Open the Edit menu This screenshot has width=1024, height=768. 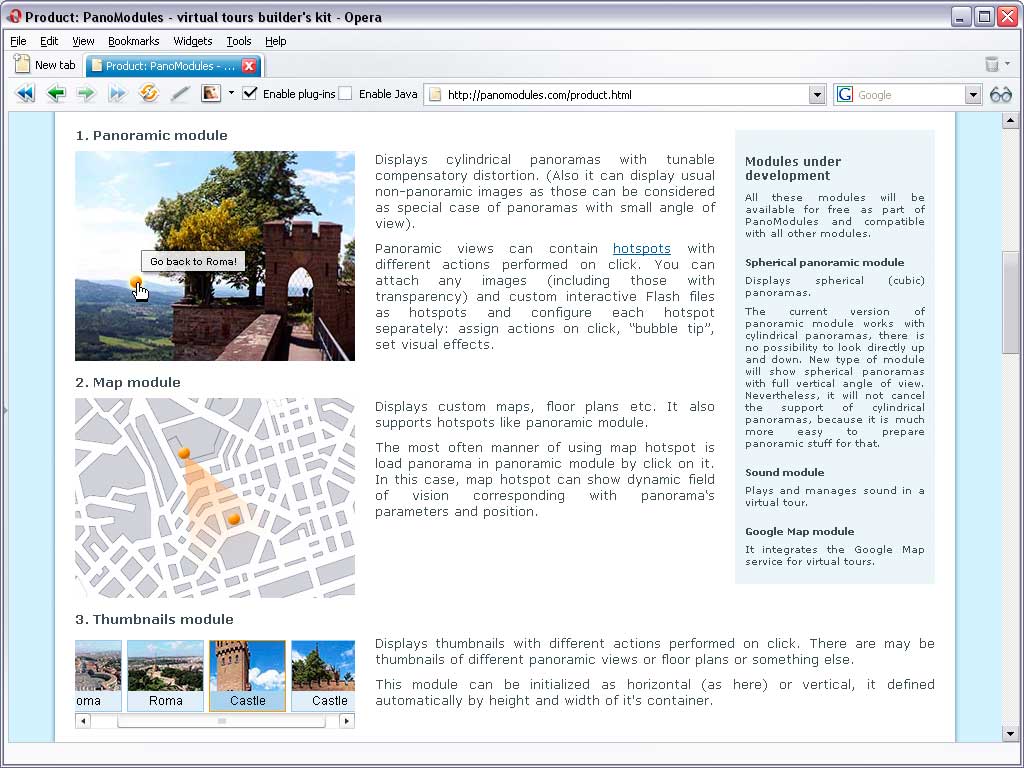(x=49, y=41)
